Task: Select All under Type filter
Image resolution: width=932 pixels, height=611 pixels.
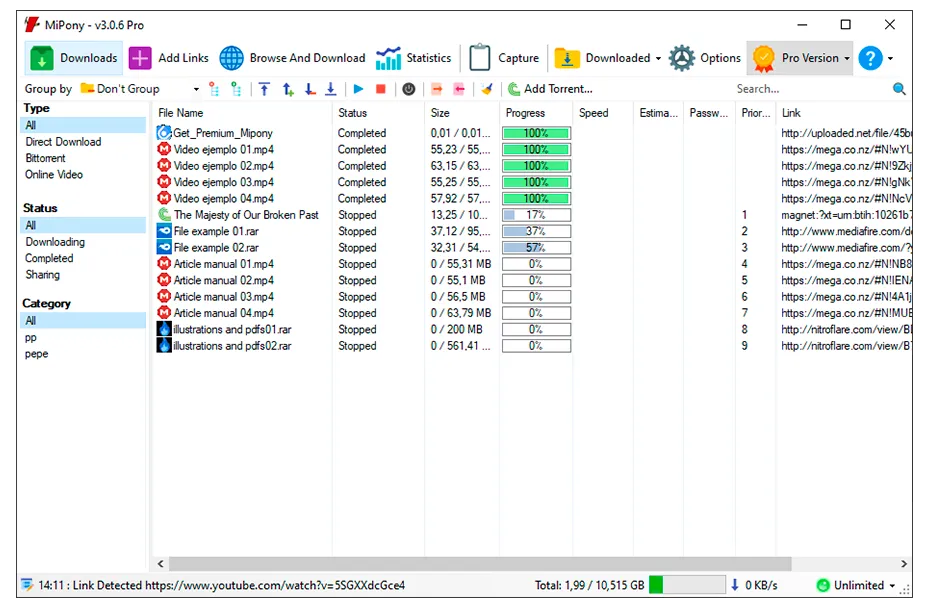Action: pos(83,125)
